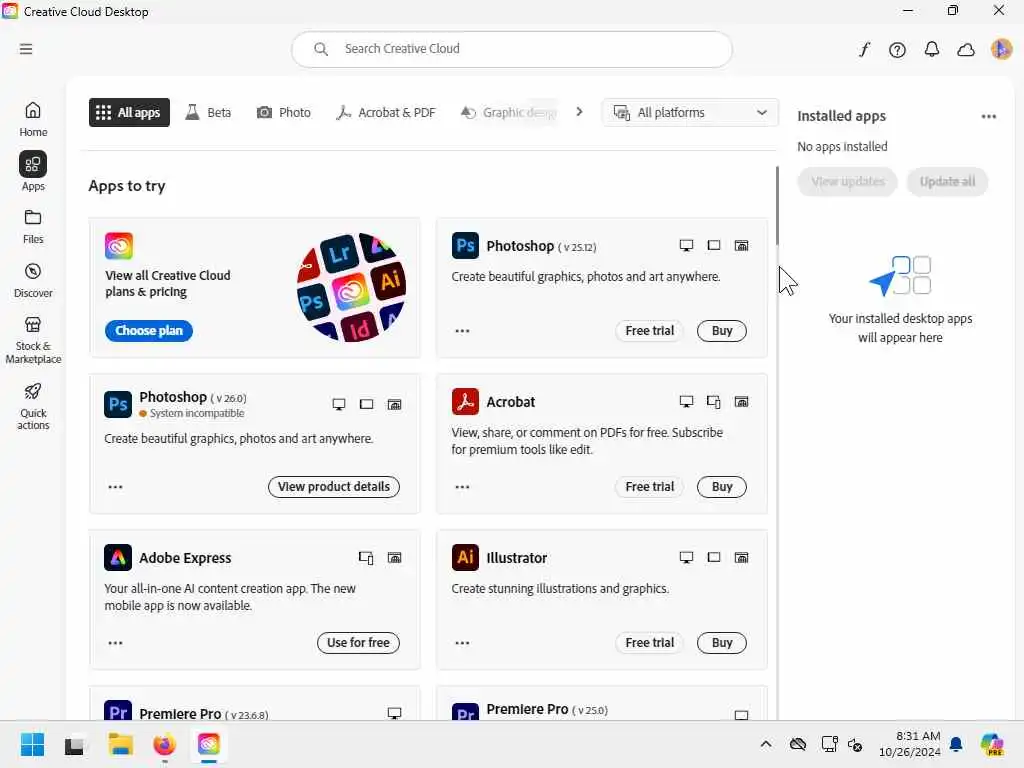Screen dimensions: 1024x768
Task: Click desktop platform icon on Illustrator card
Action: point(686,557)
